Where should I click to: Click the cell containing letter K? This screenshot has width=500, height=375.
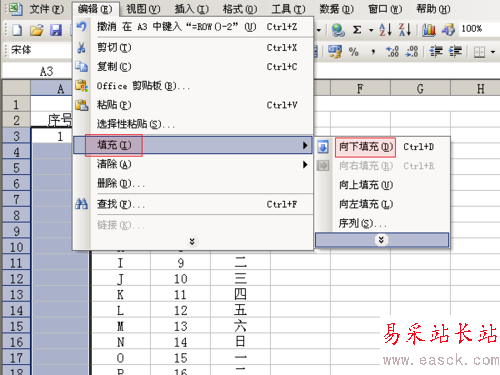coord(120,295)
